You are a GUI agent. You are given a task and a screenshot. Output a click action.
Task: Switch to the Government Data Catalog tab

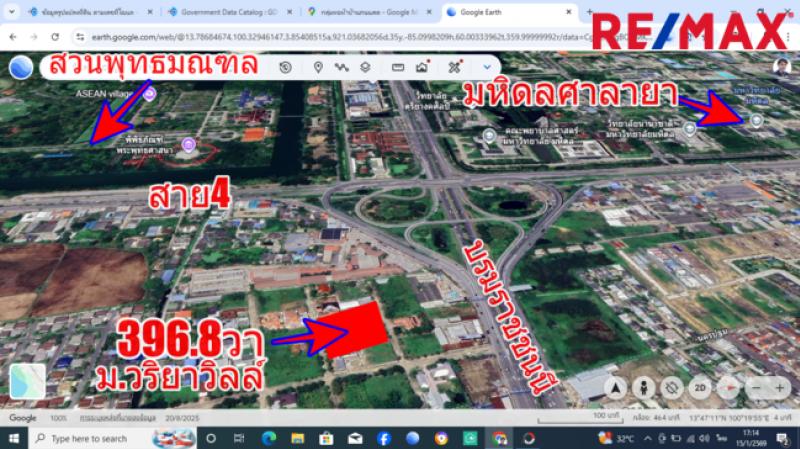229,12
